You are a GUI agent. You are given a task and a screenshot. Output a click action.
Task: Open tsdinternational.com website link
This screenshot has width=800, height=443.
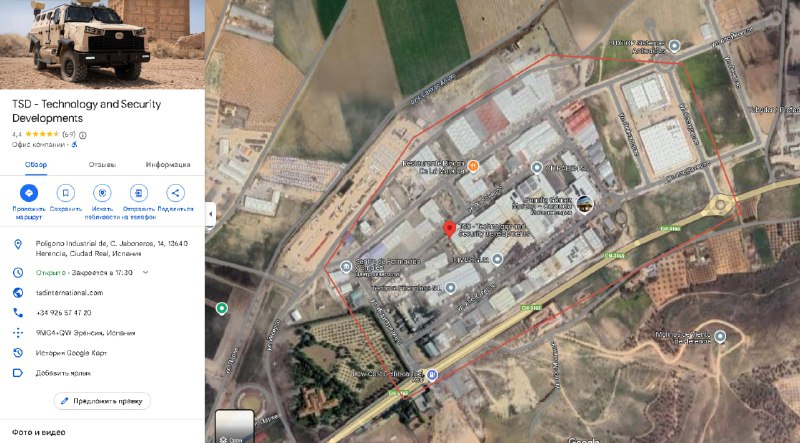69,292
